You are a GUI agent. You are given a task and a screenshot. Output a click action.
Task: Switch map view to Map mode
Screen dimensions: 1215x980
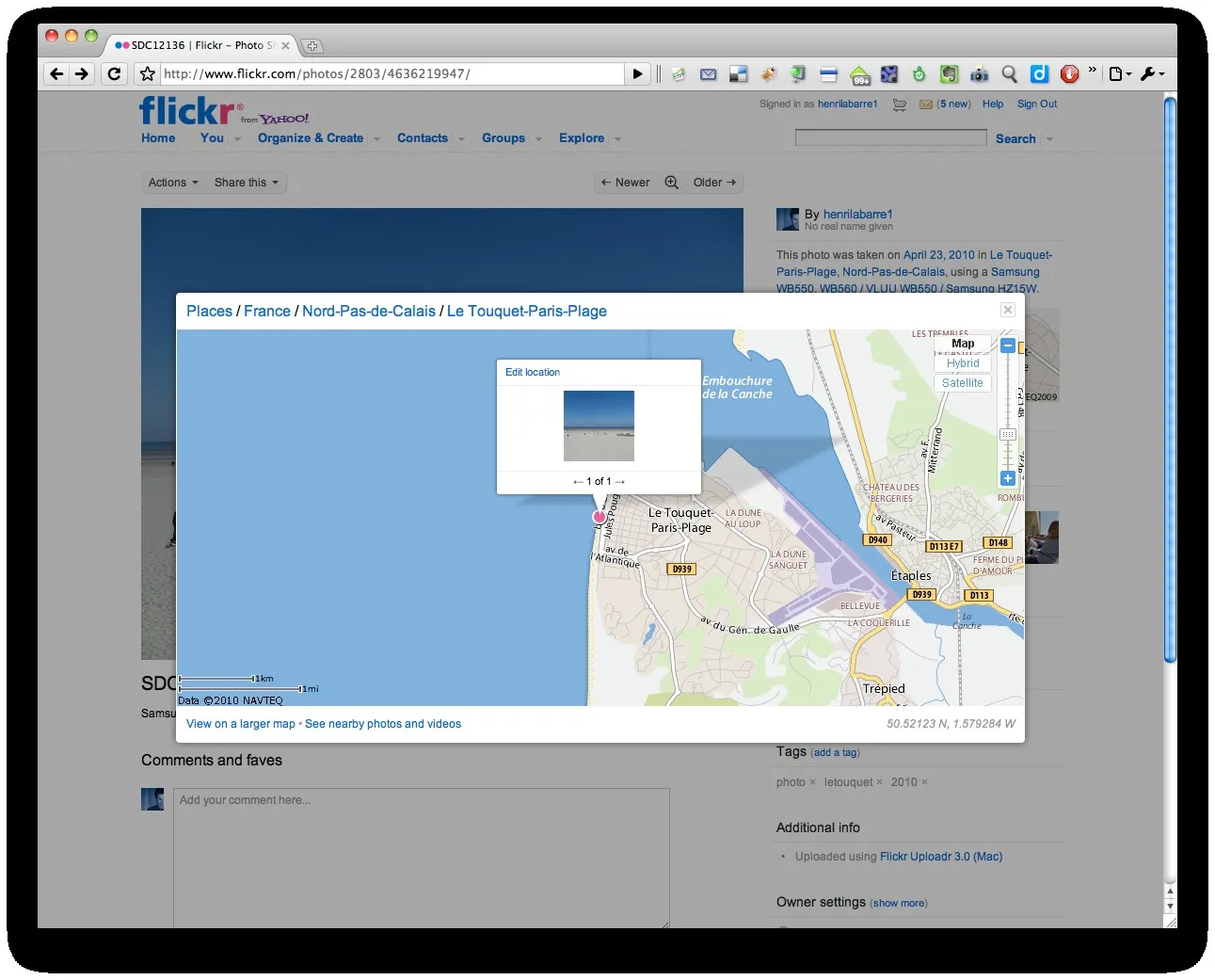click(963, 344)
